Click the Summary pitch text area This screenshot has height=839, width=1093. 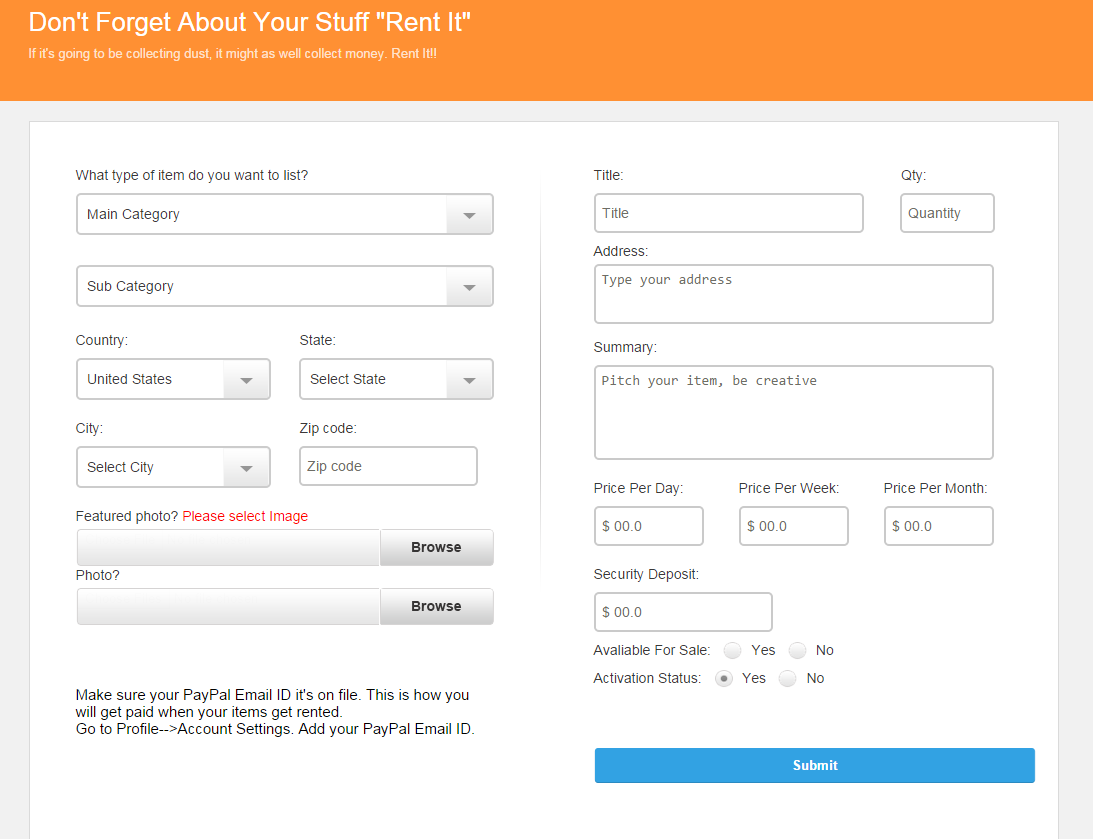pos(793,413)
